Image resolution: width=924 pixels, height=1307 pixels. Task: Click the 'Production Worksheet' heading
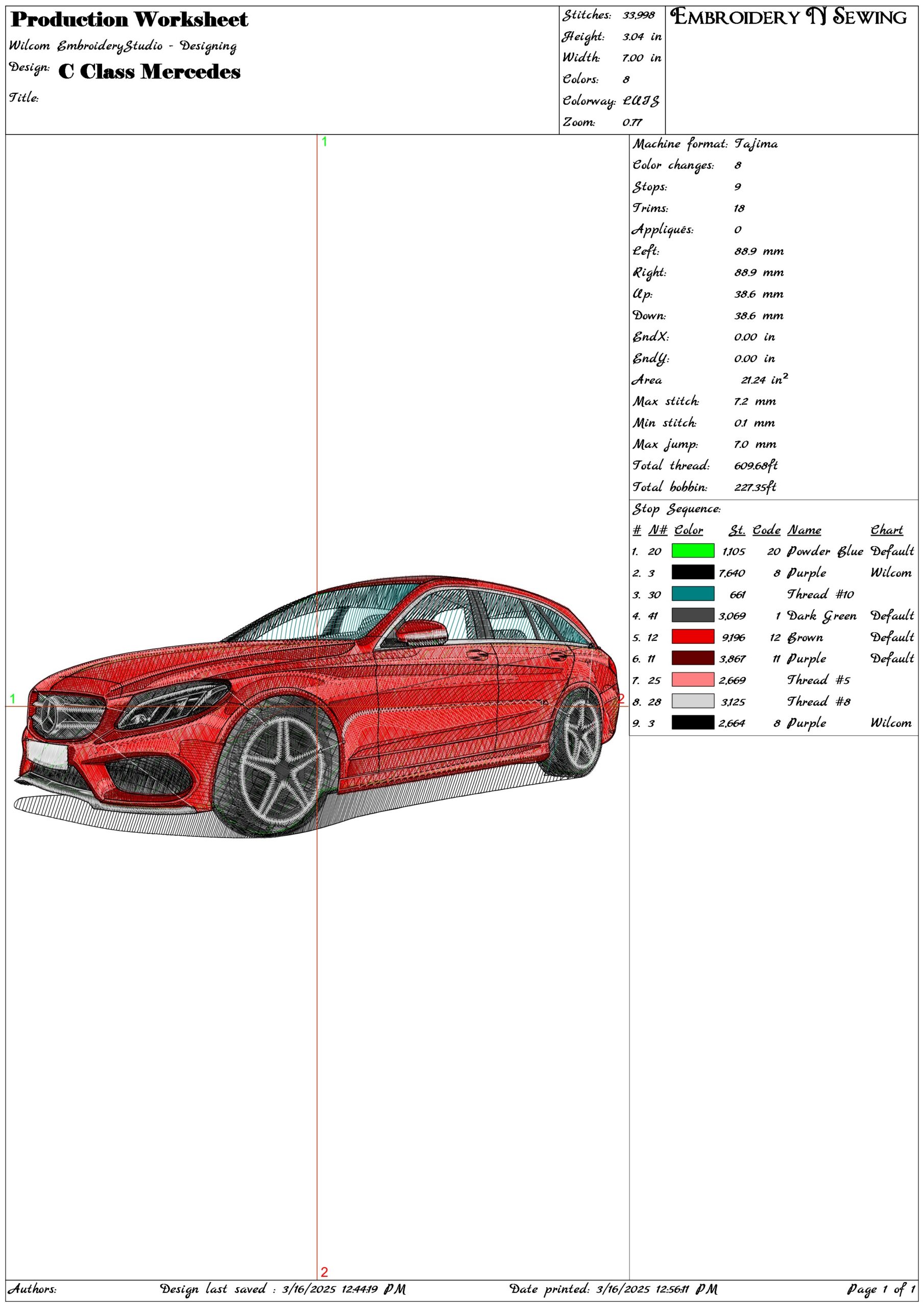pyautogui.click(x=129, y=20)
